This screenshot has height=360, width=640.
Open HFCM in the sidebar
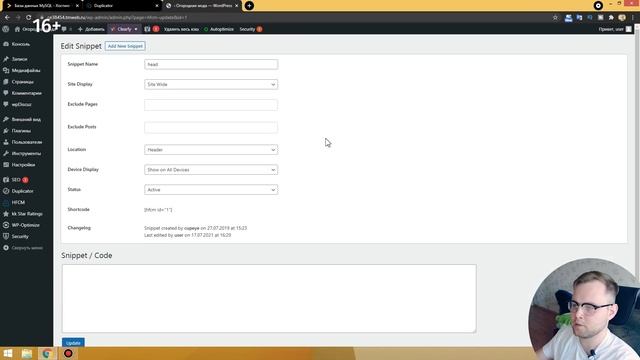(18, 203)
